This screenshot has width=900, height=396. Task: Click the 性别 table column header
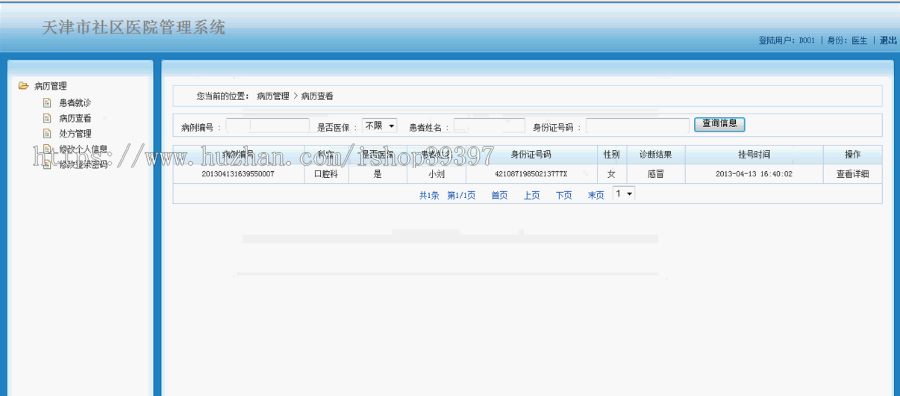(611, 155)
